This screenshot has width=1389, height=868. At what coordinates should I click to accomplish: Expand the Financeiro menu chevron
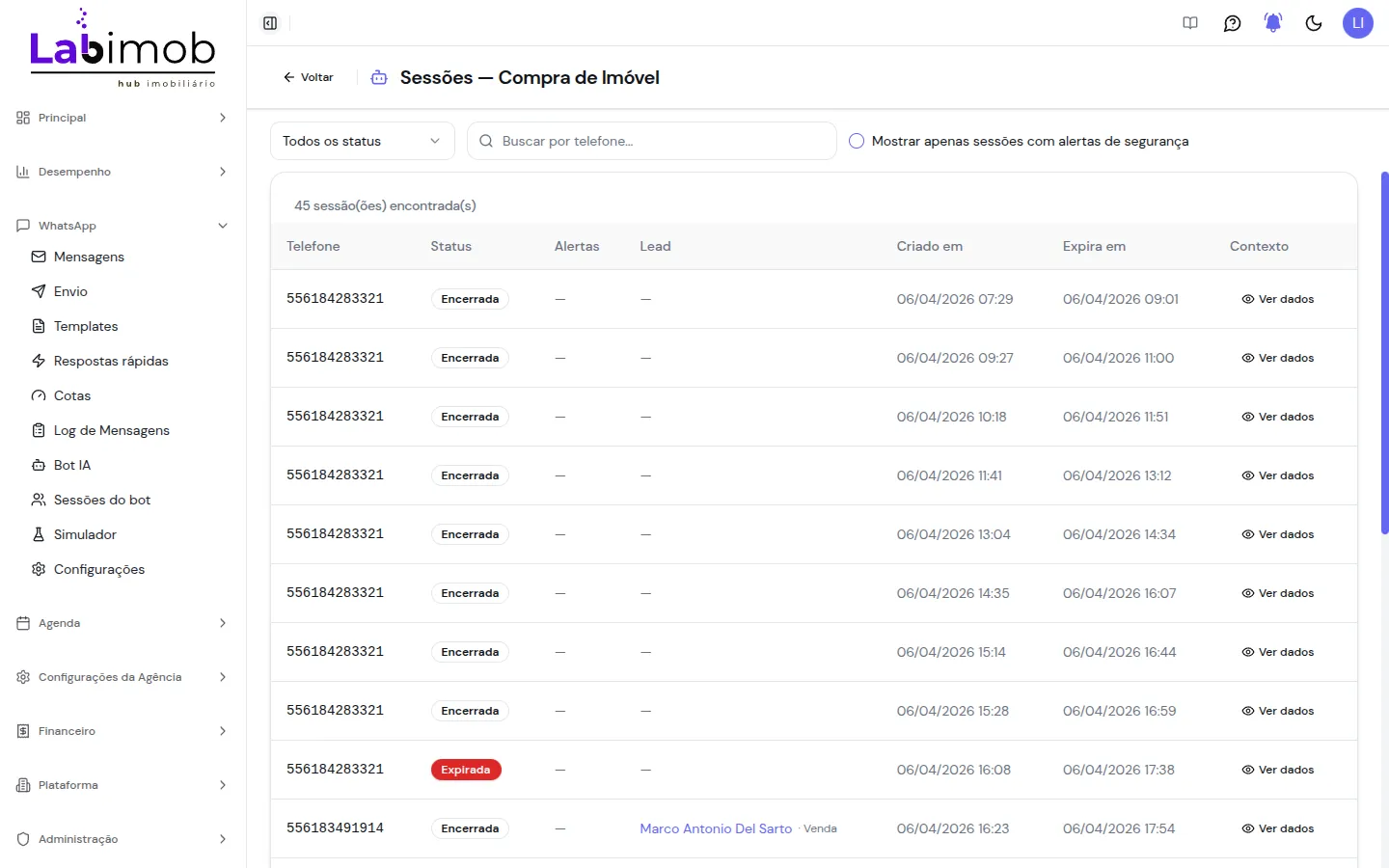click(223, 731)
